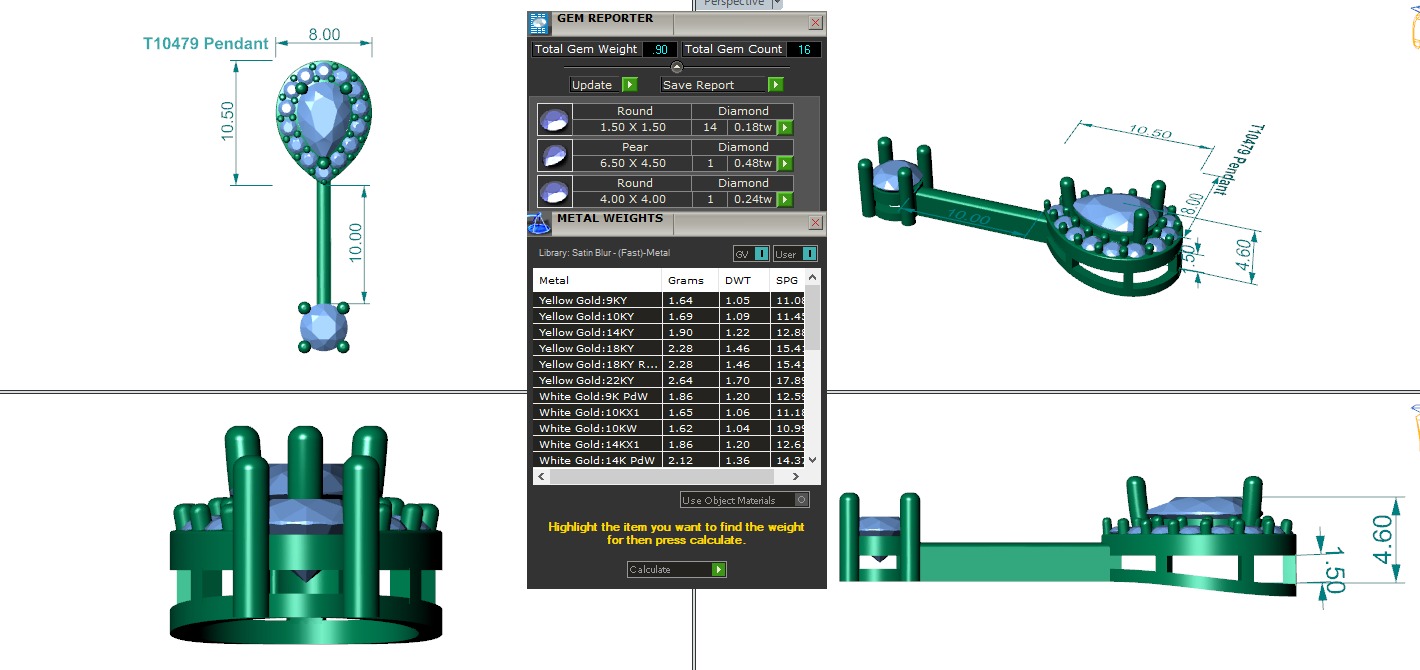The width and height of the screenshot is (1420, 670).
Task: Click the 1.50 round diamond thumbnail
Action: pyautogui.click(x=553, y=119)
